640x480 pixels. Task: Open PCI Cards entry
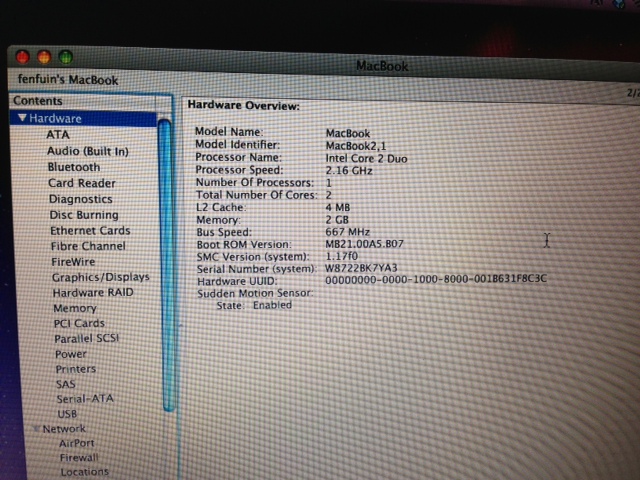pyautogui.click(x=79, y=323)
